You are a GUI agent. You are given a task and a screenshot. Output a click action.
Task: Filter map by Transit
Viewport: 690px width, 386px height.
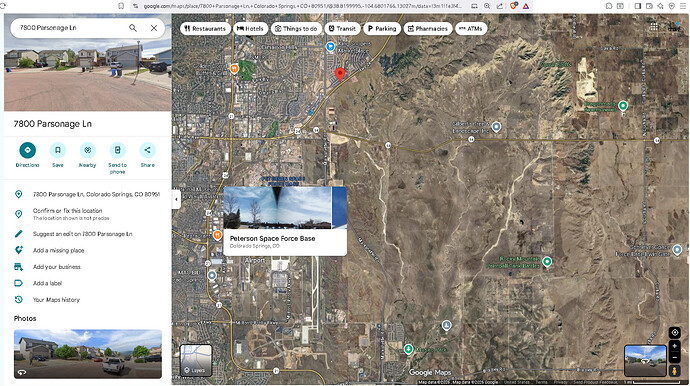[x=342, y=29]
